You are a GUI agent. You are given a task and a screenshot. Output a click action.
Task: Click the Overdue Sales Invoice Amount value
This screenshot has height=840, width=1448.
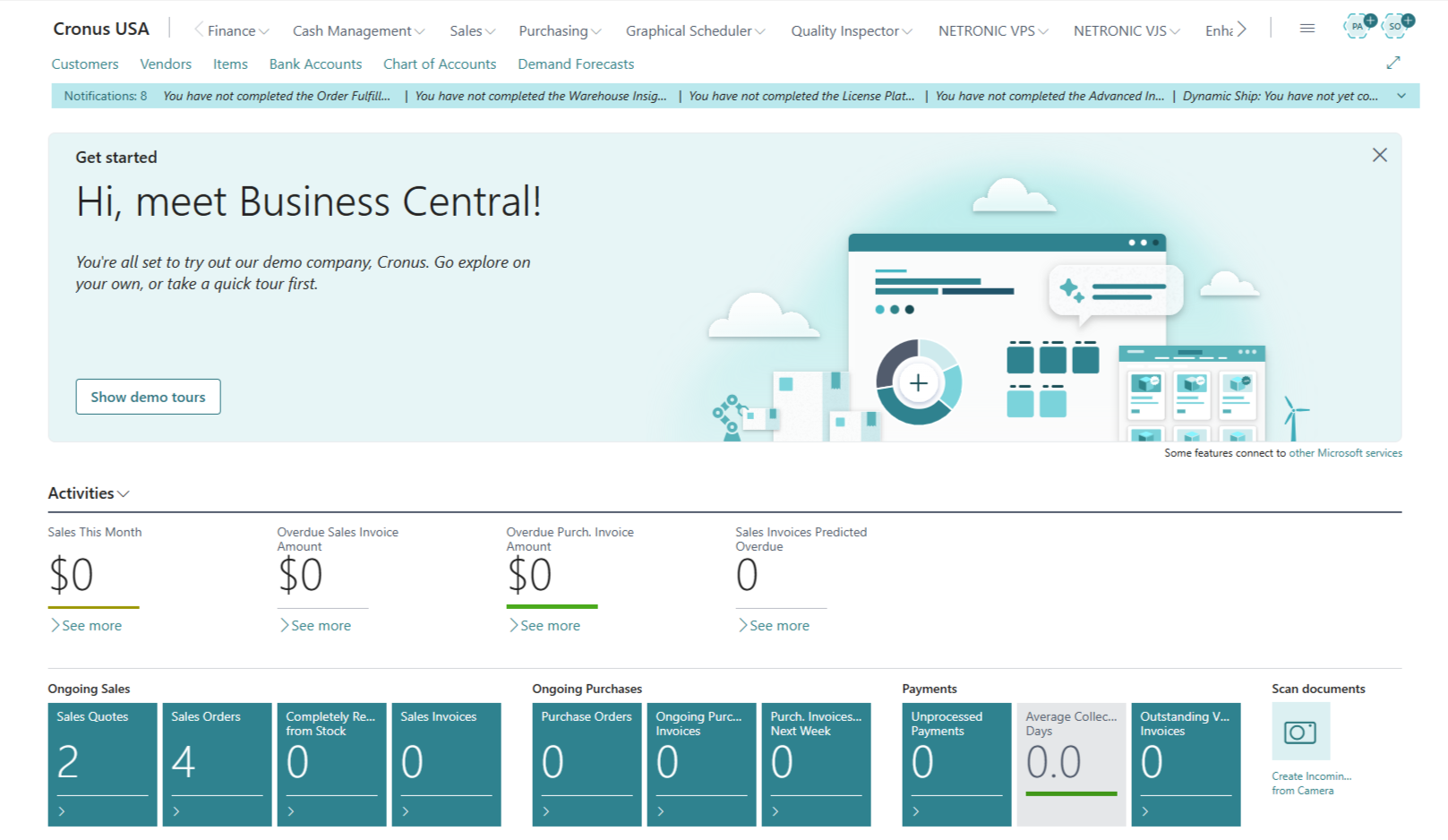[x=300, y=575]
